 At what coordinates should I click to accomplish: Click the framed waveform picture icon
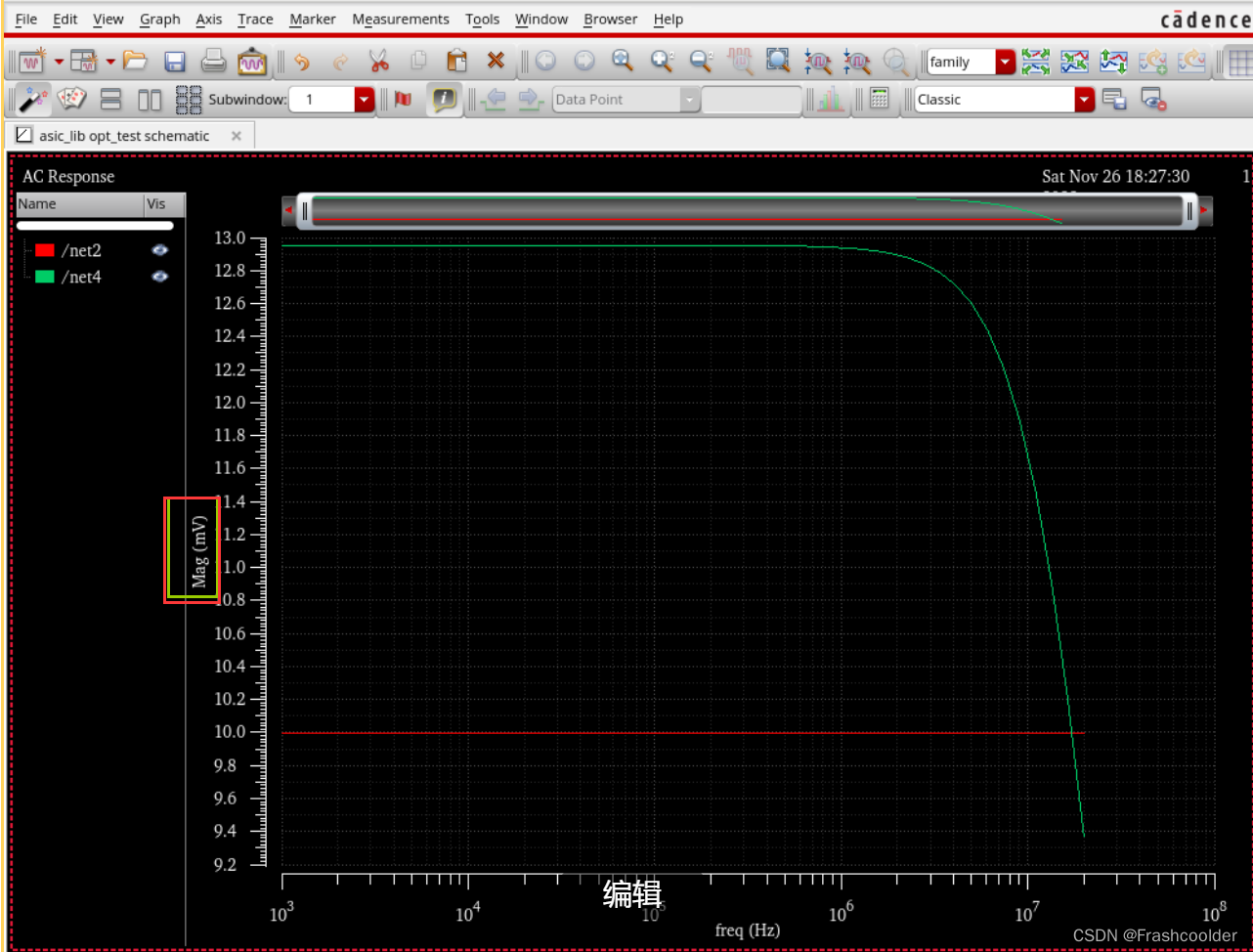point(252,62)
